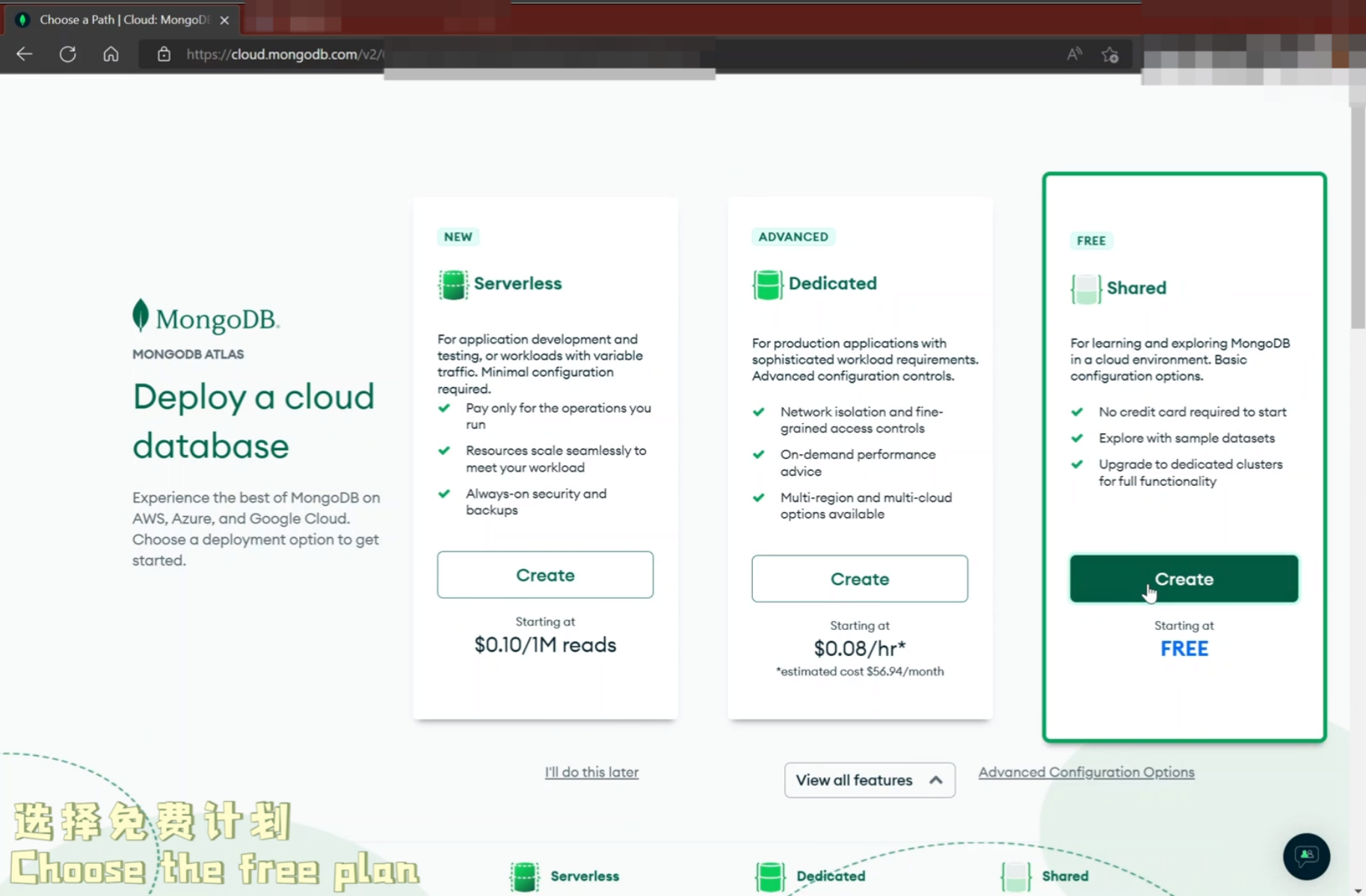Click the browser back arrow

click(25, 54)
